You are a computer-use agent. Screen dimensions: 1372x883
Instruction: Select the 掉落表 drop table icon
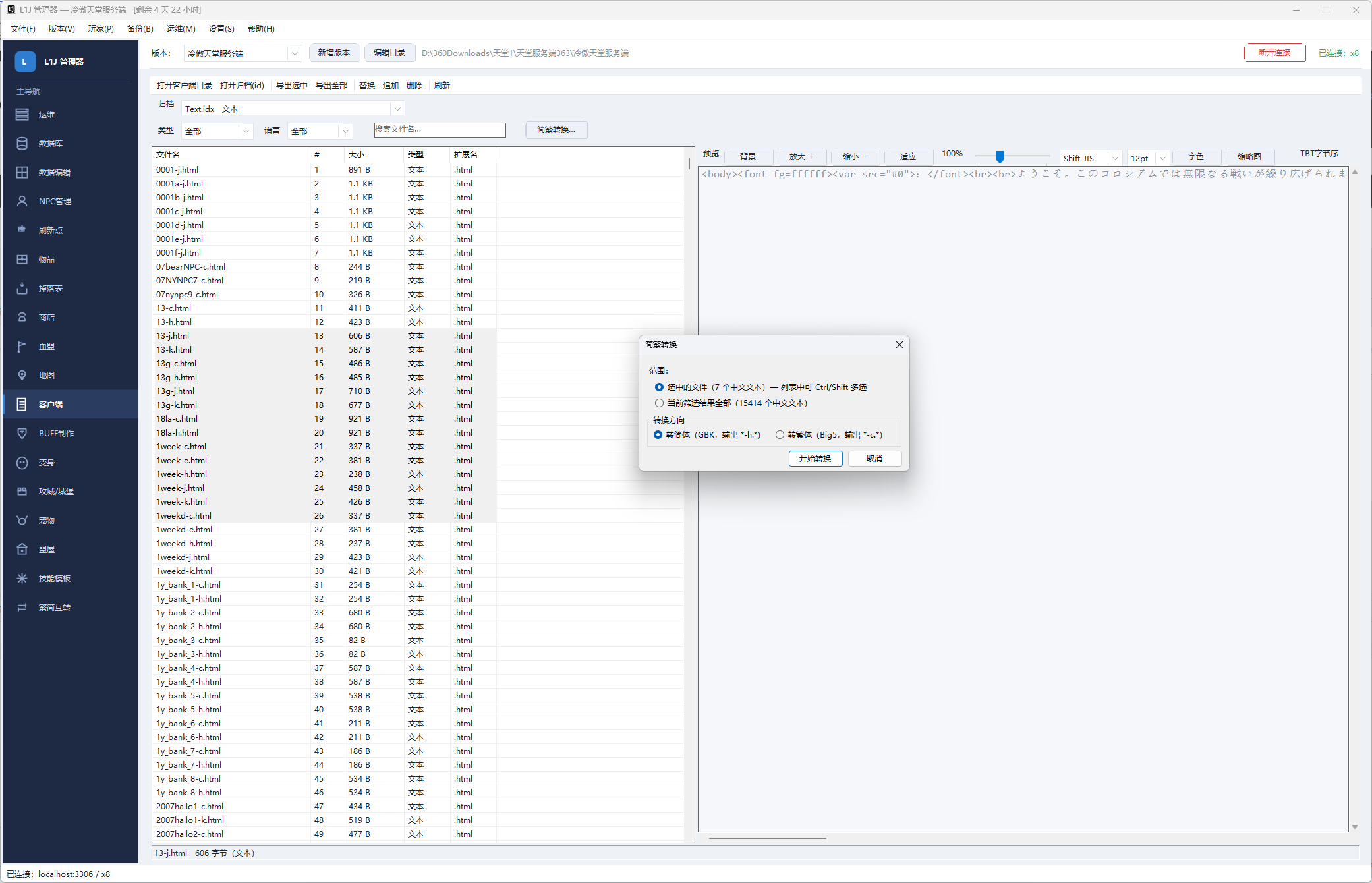tap(22, 288)
